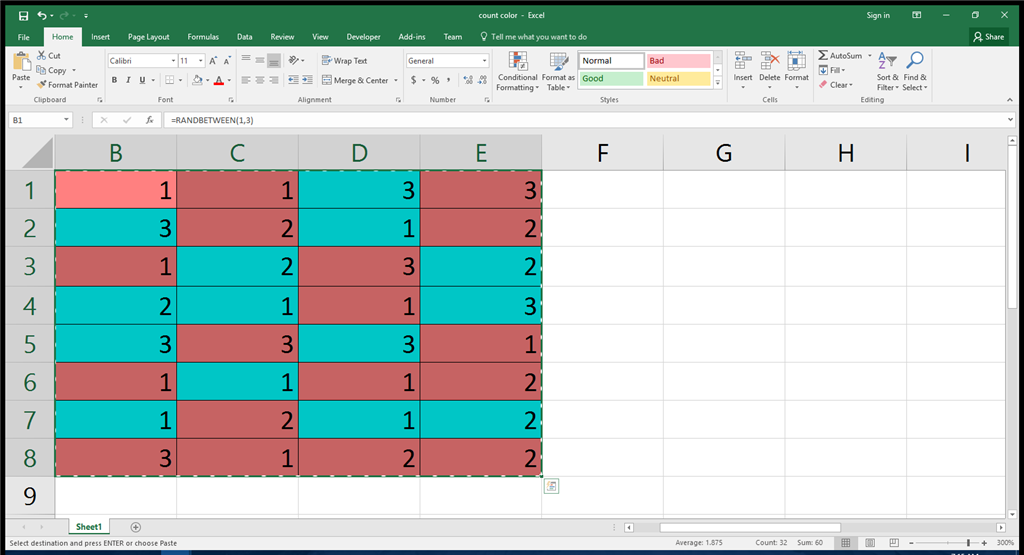This screenshot has height=555, width=1024.
Task: Click the Select All corner triangle
Action: [38, 153]
